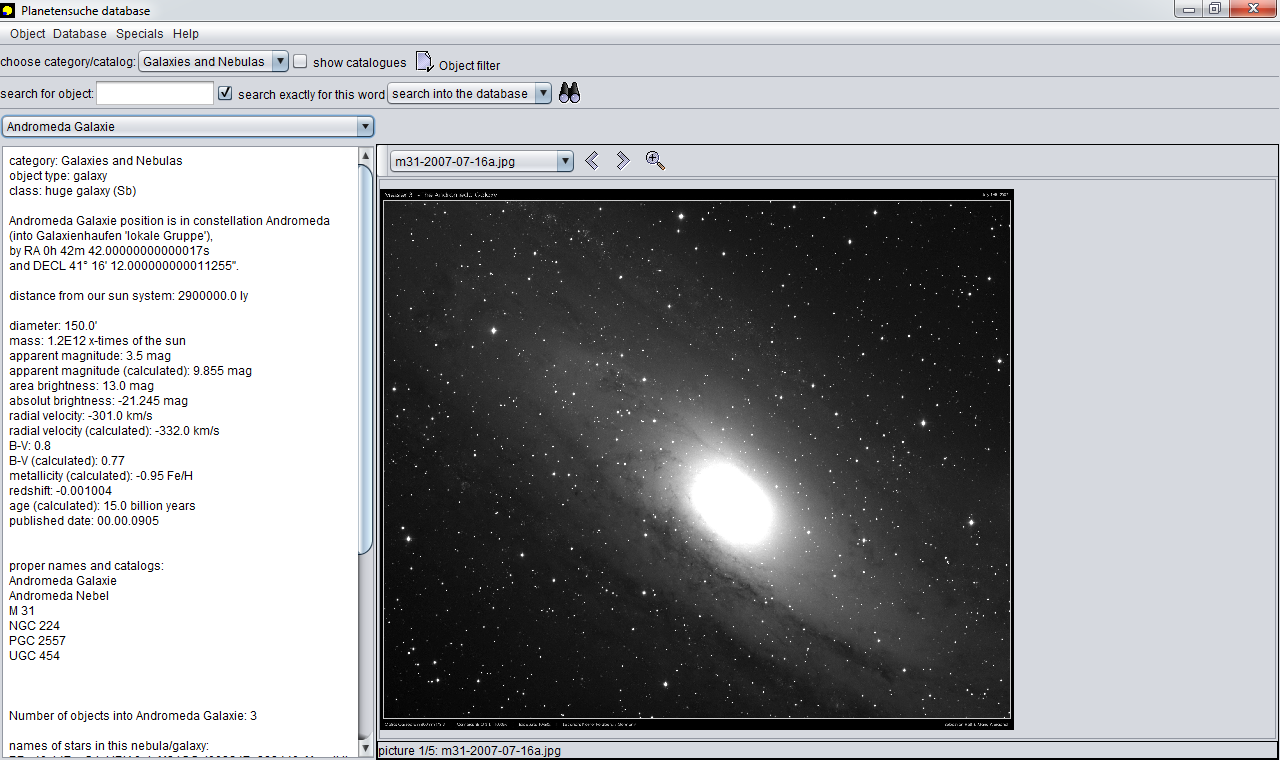Close the Planetensuche database window
The image size is (1280, 760).
pos(1253,9)
